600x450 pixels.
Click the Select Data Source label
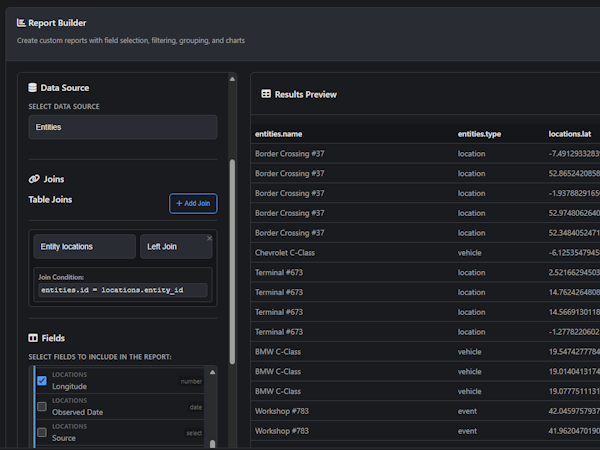tap(64, 106)
